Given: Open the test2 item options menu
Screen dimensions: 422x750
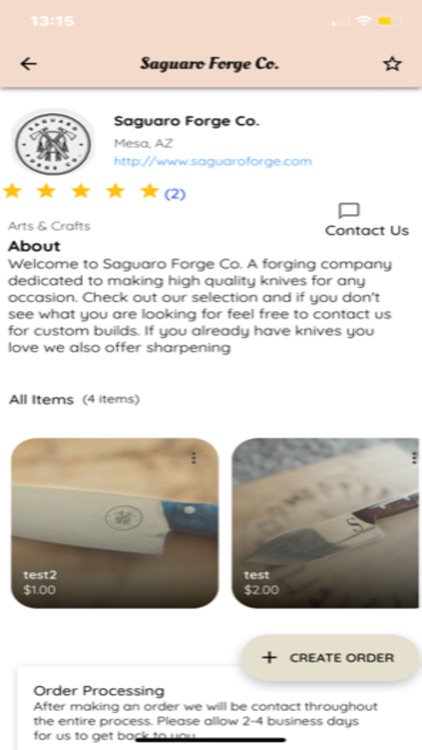Looking at the screenshot, I should [x=193, y=458].
